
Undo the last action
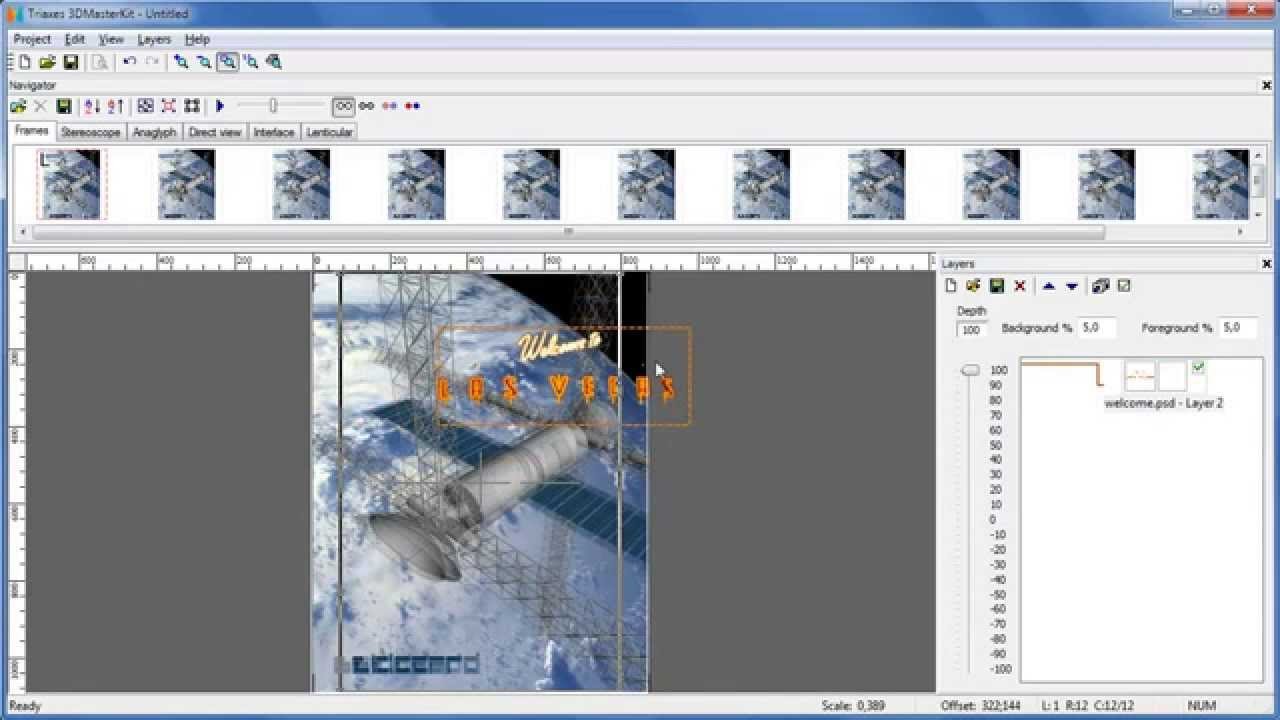129,62
